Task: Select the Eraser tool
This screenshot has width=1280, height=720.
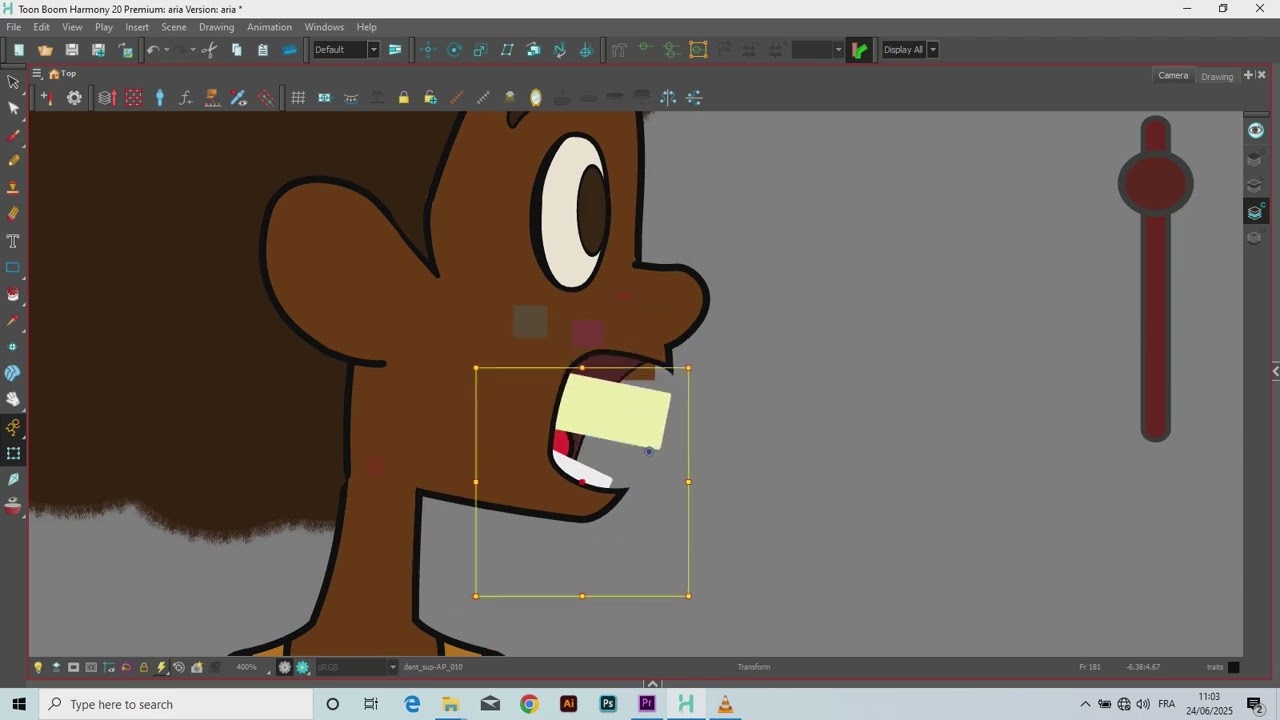Action: click(x=13, y=214)
